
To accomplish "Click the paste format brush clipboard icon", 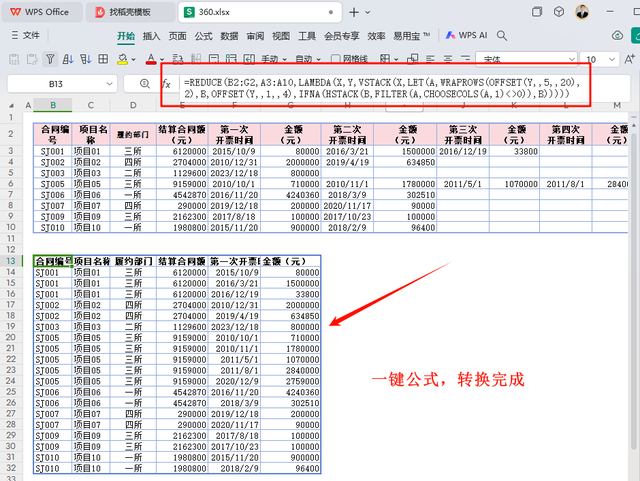I will pyautogui.click(x=32, y=59).
